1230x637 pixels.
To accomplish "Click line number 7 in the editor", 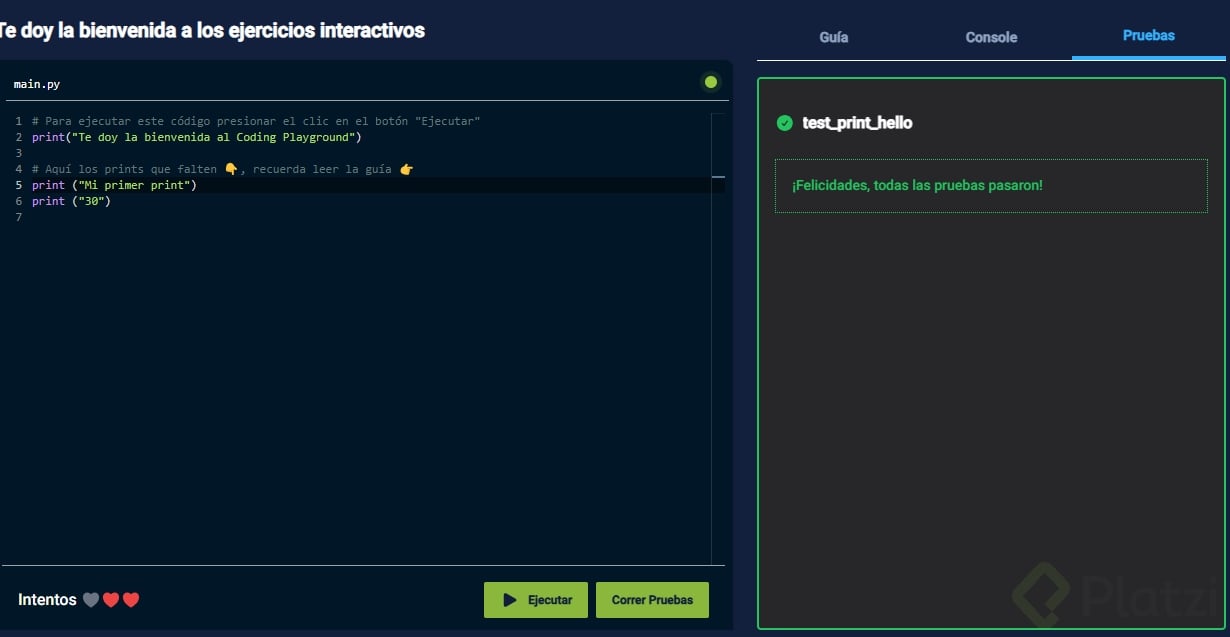I will (18, 217).
